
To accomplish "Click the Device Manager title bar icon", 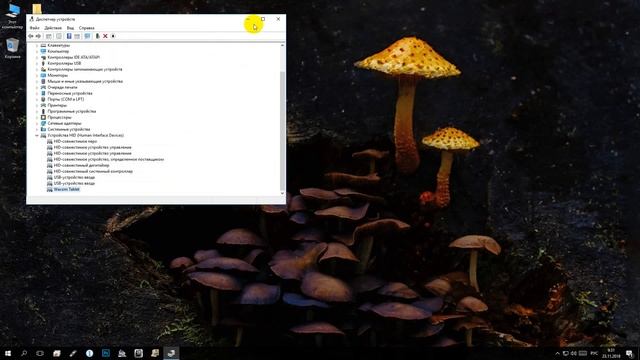I will [31, 19].
